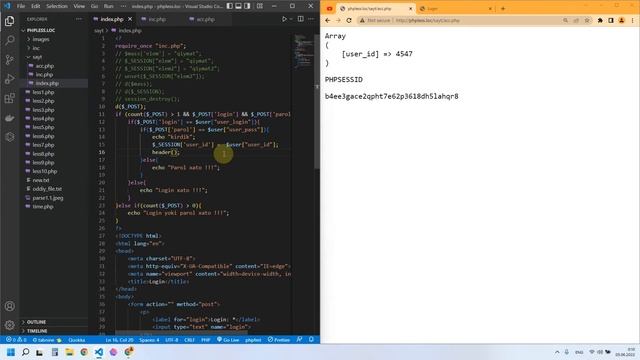Expand the images folder
The height and width of the screenshot is (360, 640).
coord(40,40)
